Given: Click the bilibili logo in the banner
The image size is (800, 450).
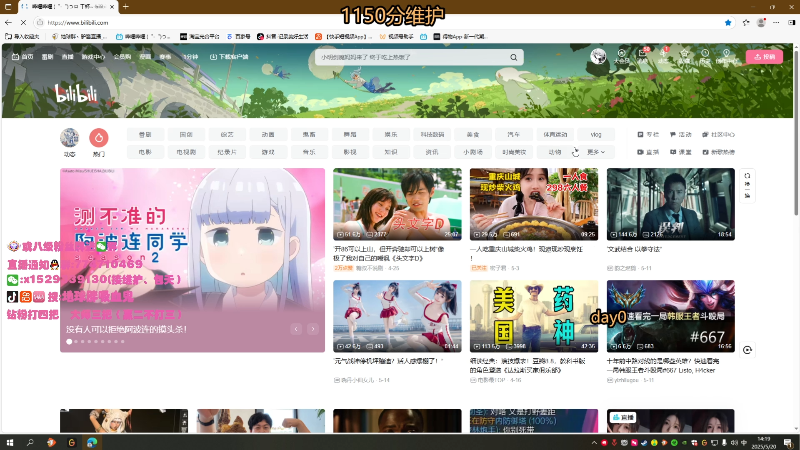Looking at the screenshot, I should (x=76, y=93).
